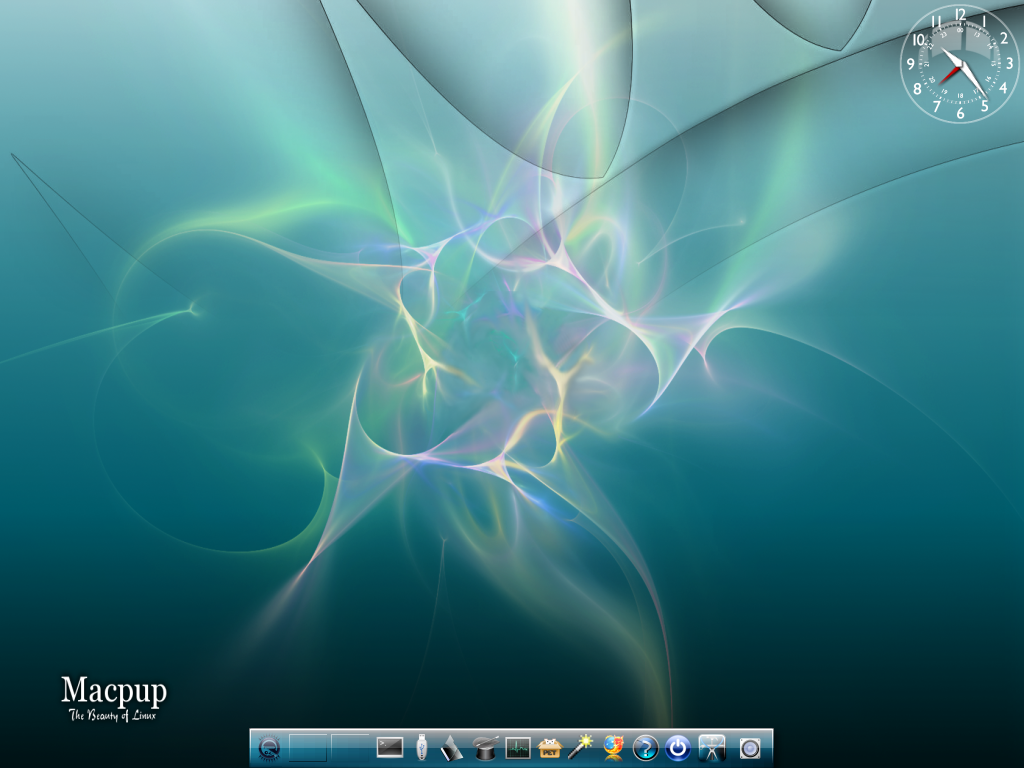Screen dimensions: 1024x768
Task: Open the magician top hat wizard icon
Action: tap(486, 747)
